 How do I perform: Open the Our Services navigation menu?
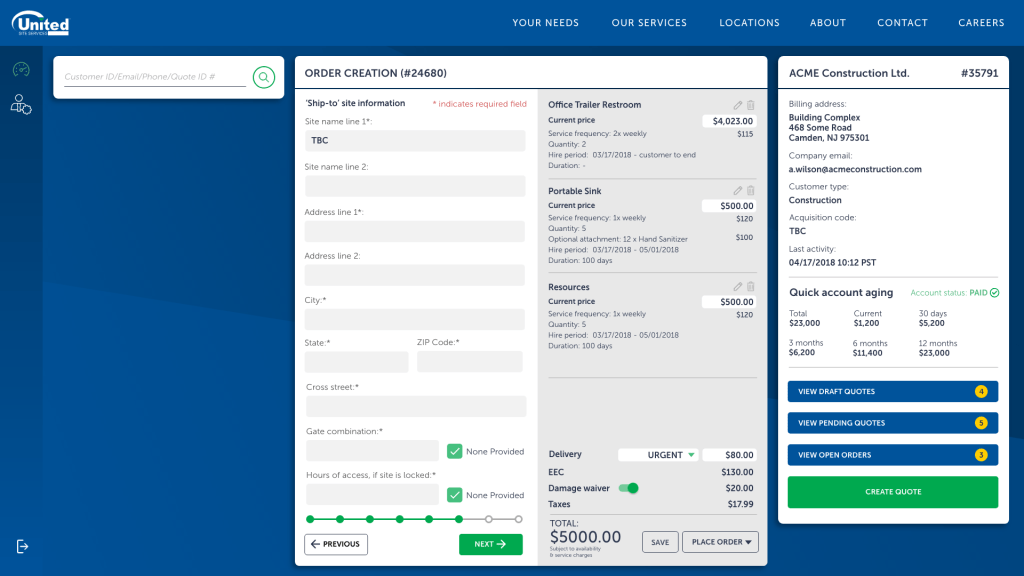[649, 23]
